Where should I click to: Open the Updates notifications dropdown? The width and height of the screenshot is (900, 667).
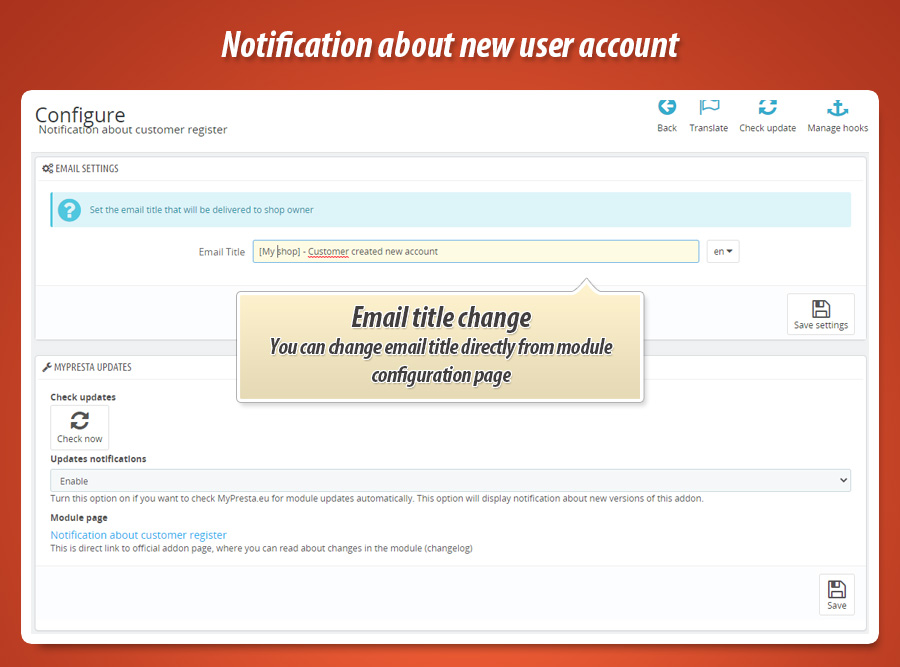450,480
